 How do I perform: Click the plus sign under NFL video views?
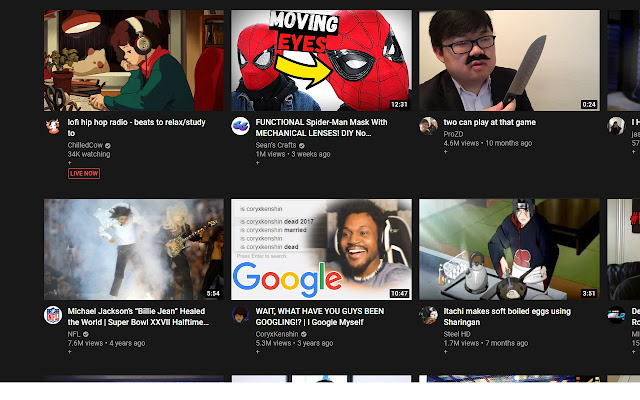coord(70,352)
